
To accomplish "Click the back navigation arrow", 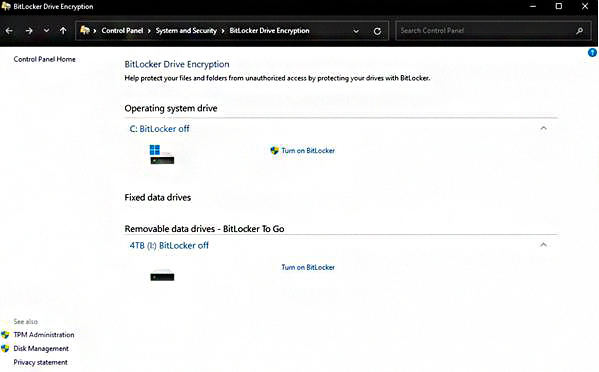I will pos(9,31).
